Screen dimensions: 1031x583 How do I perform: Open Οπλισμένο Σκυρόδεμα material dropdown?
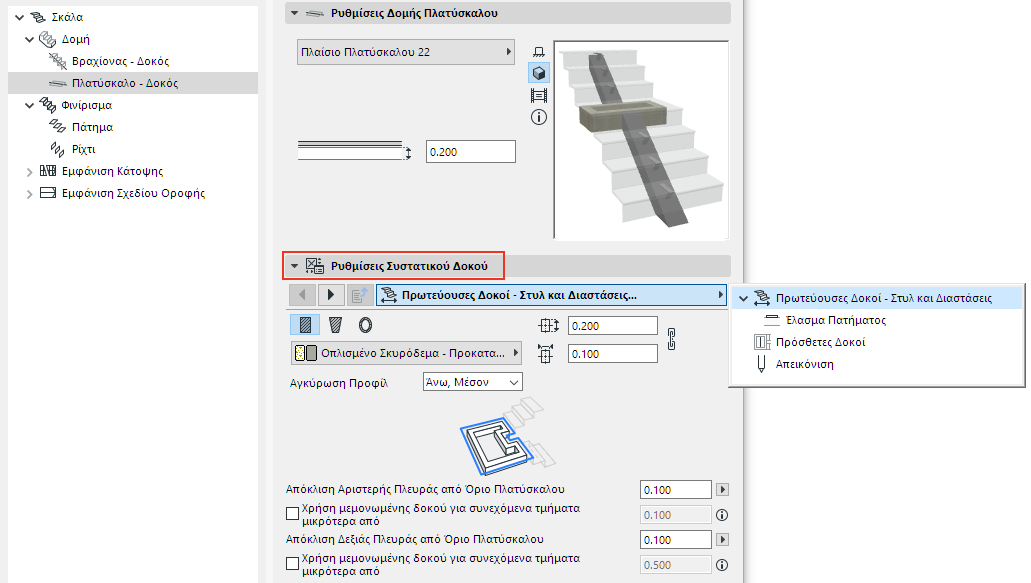point(406,353)
